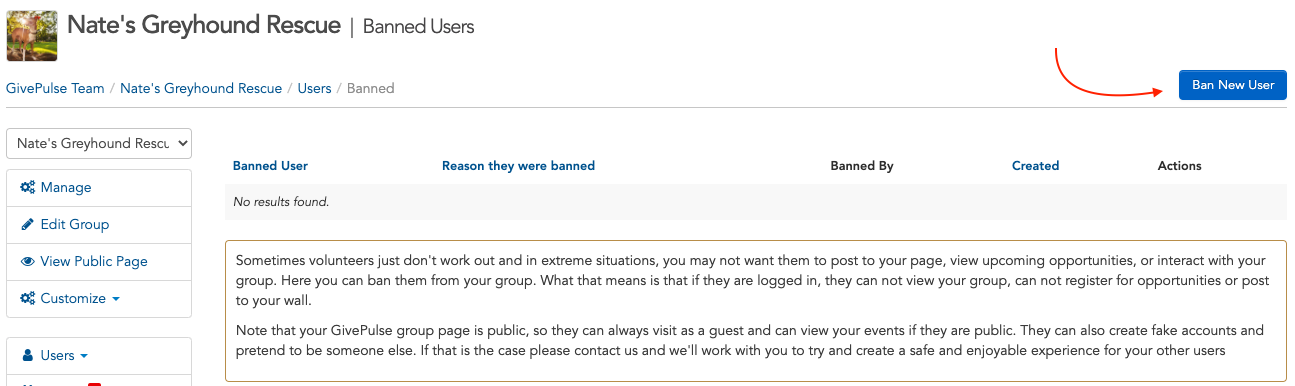Viewport: 1295px width, 386px height.
Task: Click the Banned By column header
Action: pos(862,166)
